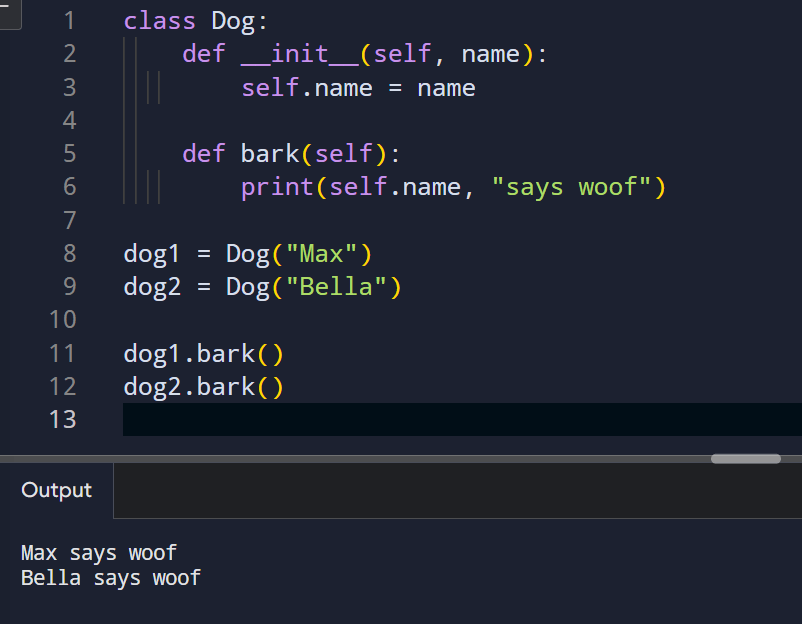Click the Bella says woof output line
The image size is (802, 624).
pos(110,577)
